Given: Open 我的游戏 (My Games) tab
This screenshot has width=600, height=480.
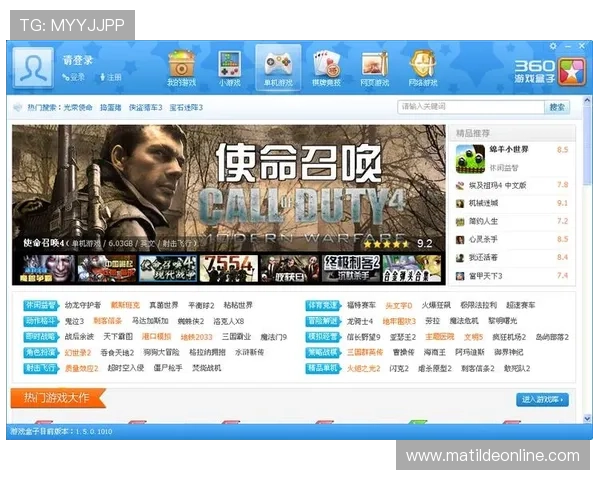Looking at the screenshot, I should point(181,68).
